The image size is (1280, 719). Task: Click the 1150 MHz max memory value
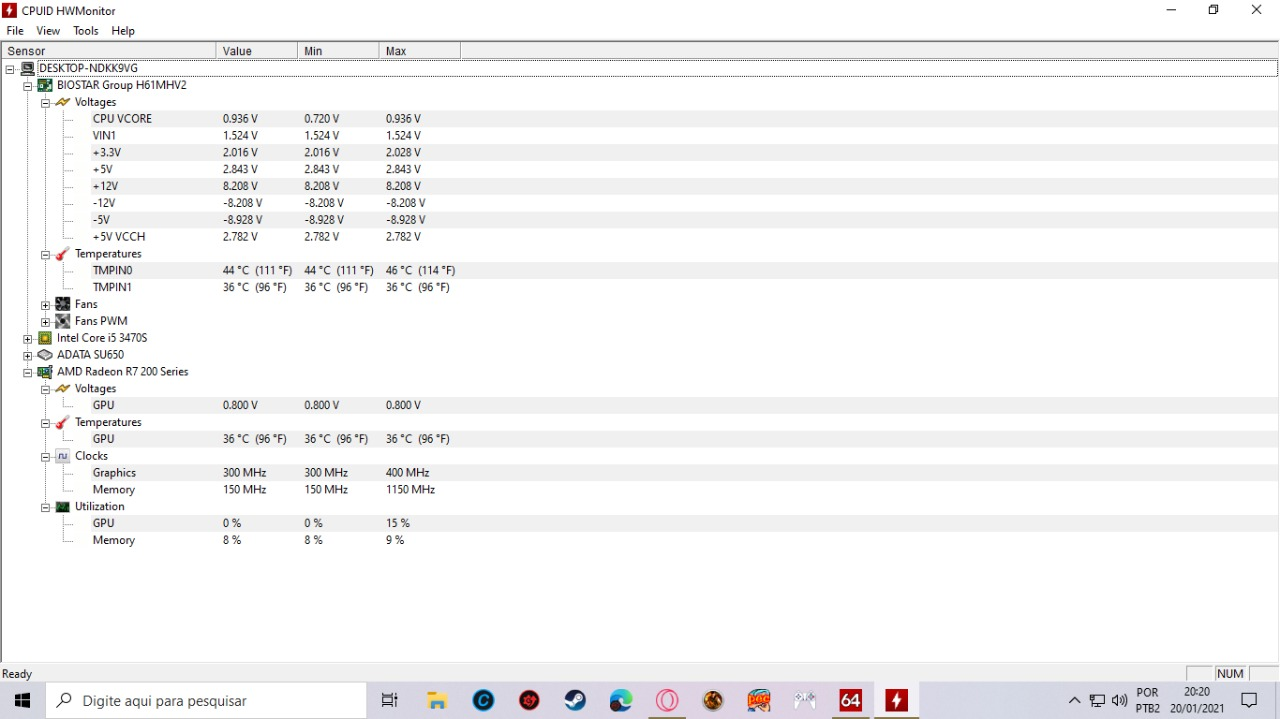point(410,490)
